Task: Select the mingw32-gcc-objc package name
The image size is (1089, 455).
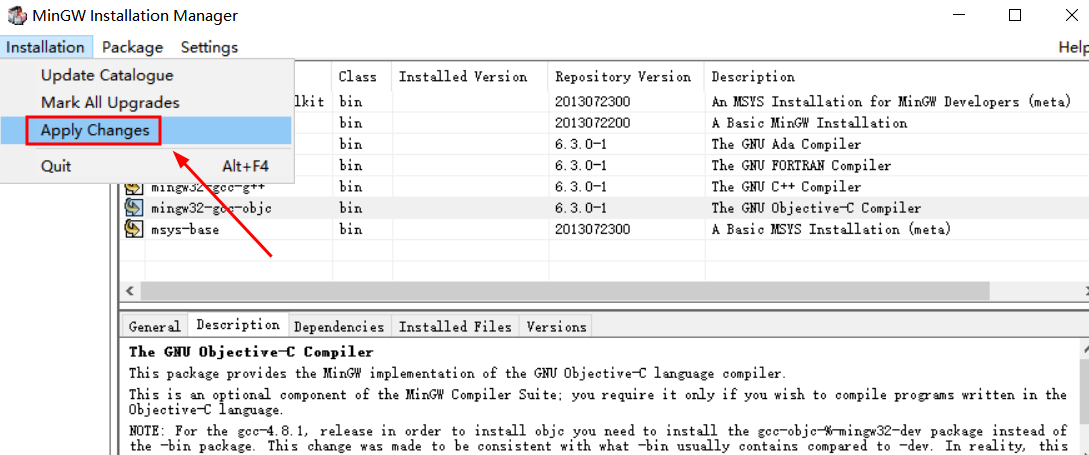Action: 211,208
